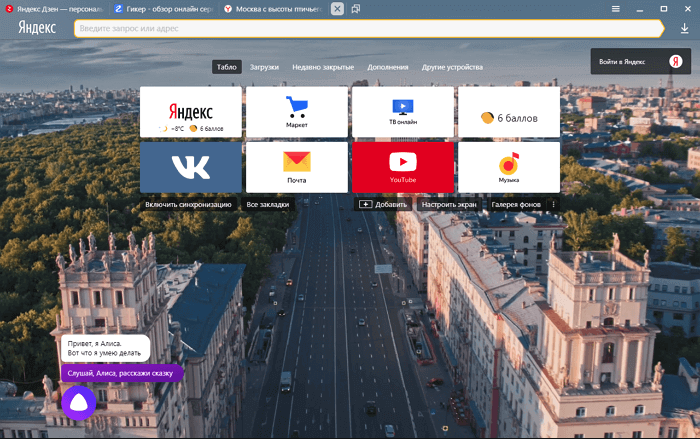Open the Музыка tile
The image size is (700, 439).
508,166
